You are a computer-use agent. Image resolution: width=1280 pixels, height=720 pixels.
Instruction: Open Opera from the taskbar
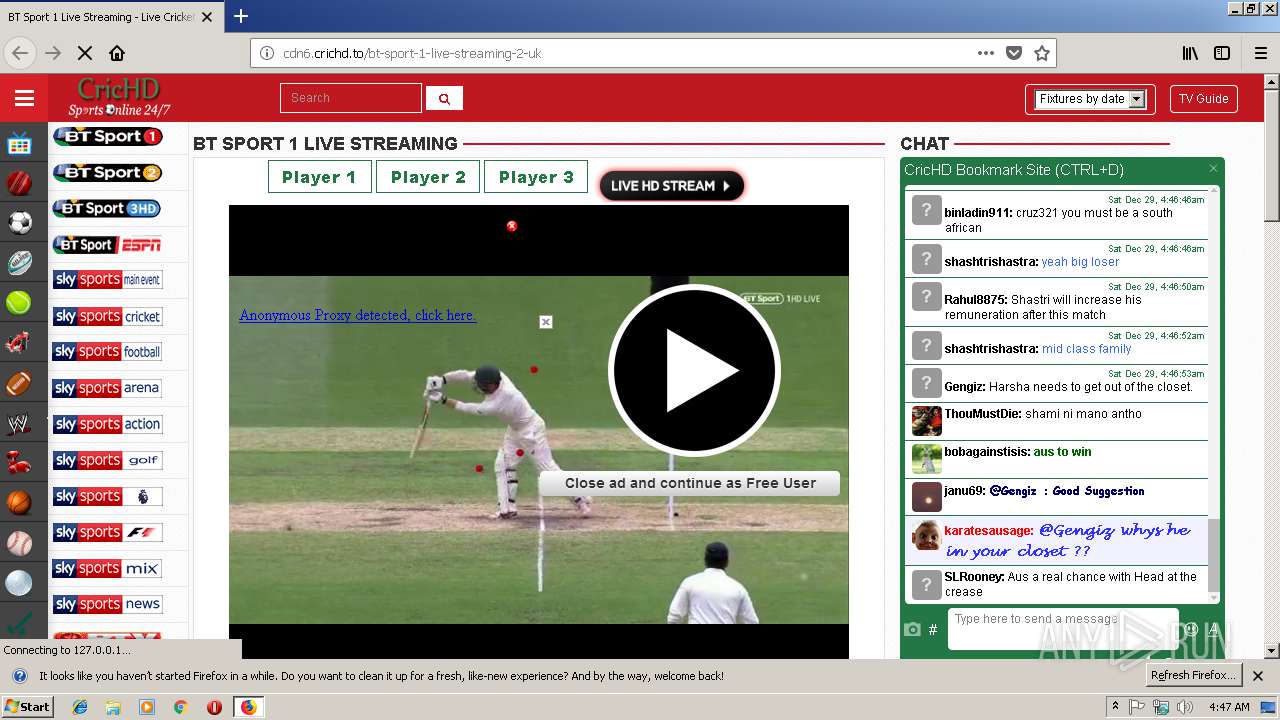(x=214, y=707)
